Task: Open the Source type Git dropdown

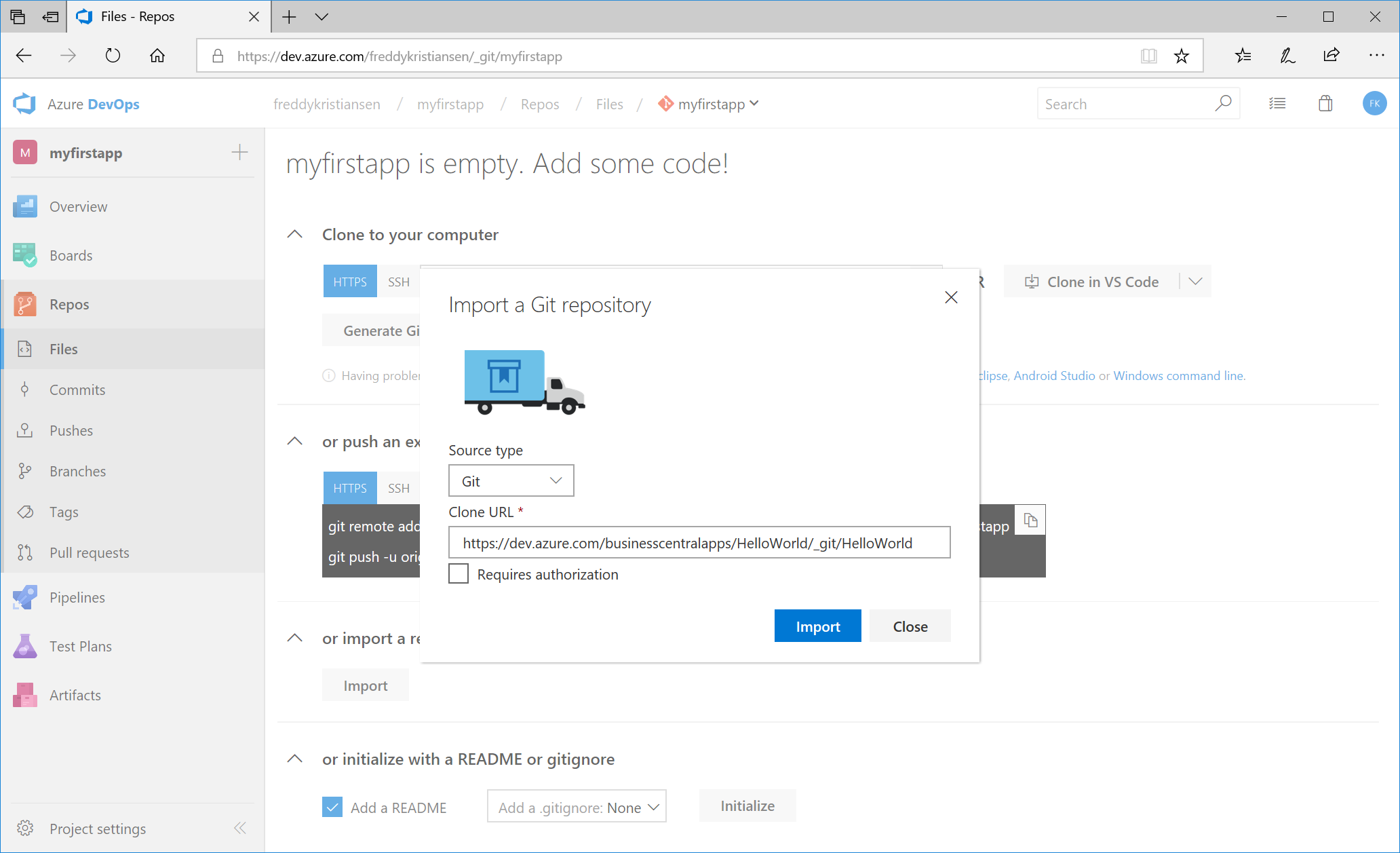Action: coord(511,480)
